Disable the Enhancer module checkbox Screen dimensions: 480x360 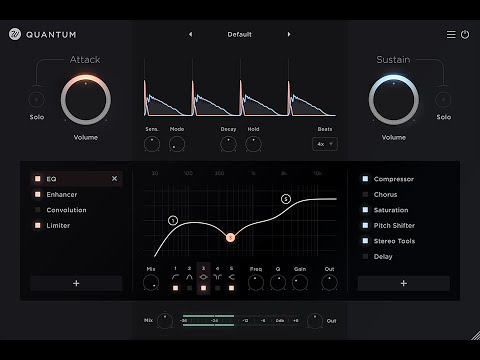pos(38,194)
